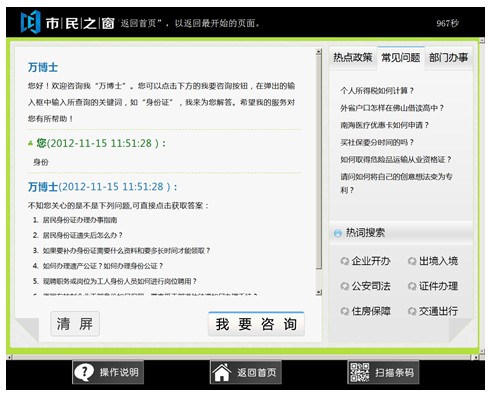Switch to the 热点政策 tab
Screen dimensions: 488x397
tap(353, 58)
